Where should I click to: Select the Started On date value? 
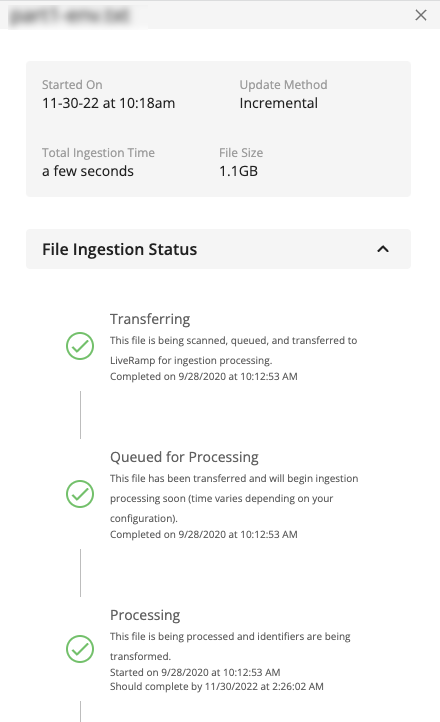(109, 103)
